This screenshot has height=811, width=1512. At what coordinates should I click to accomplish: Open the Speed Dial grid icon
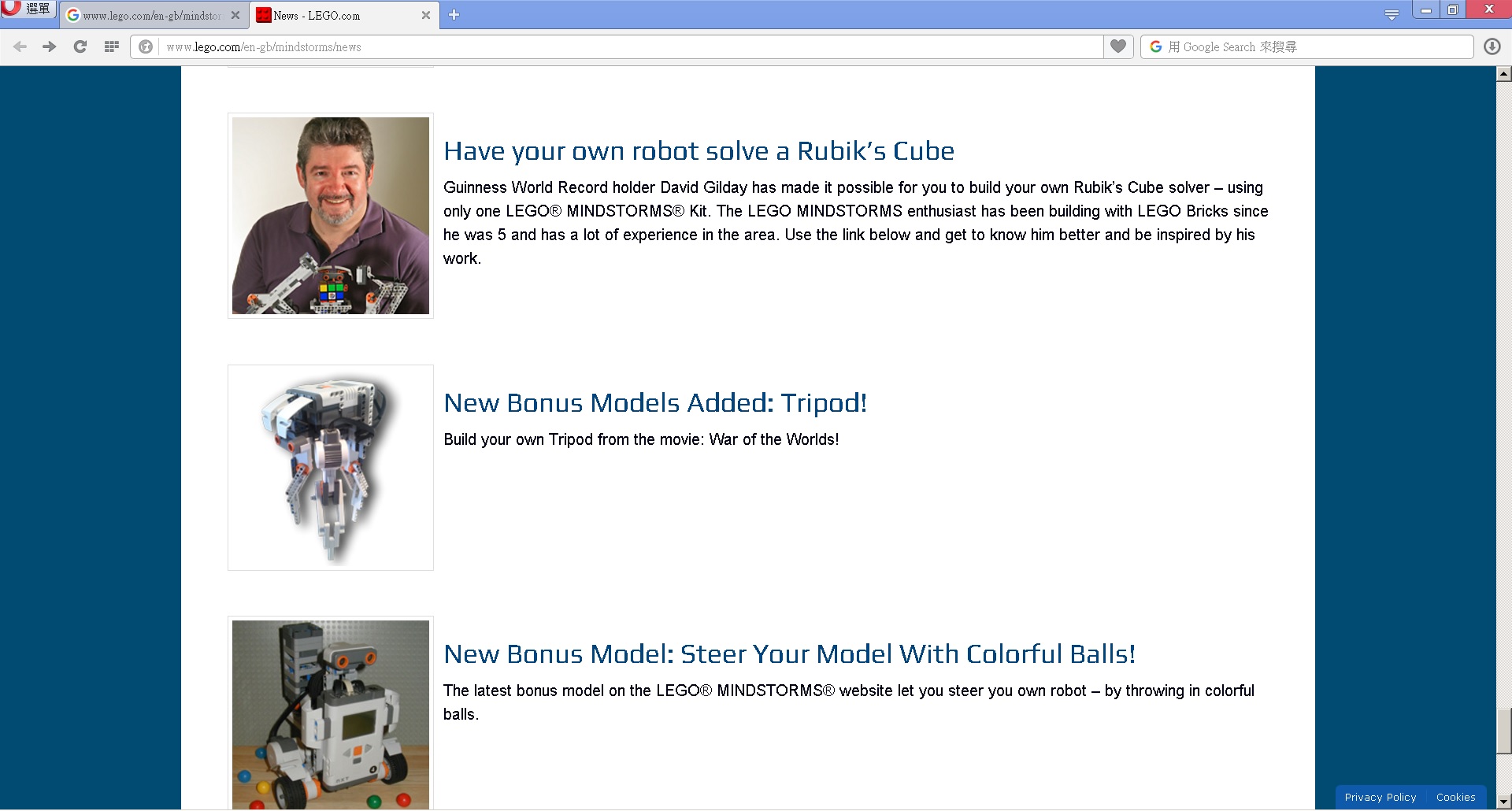point(111,46)
